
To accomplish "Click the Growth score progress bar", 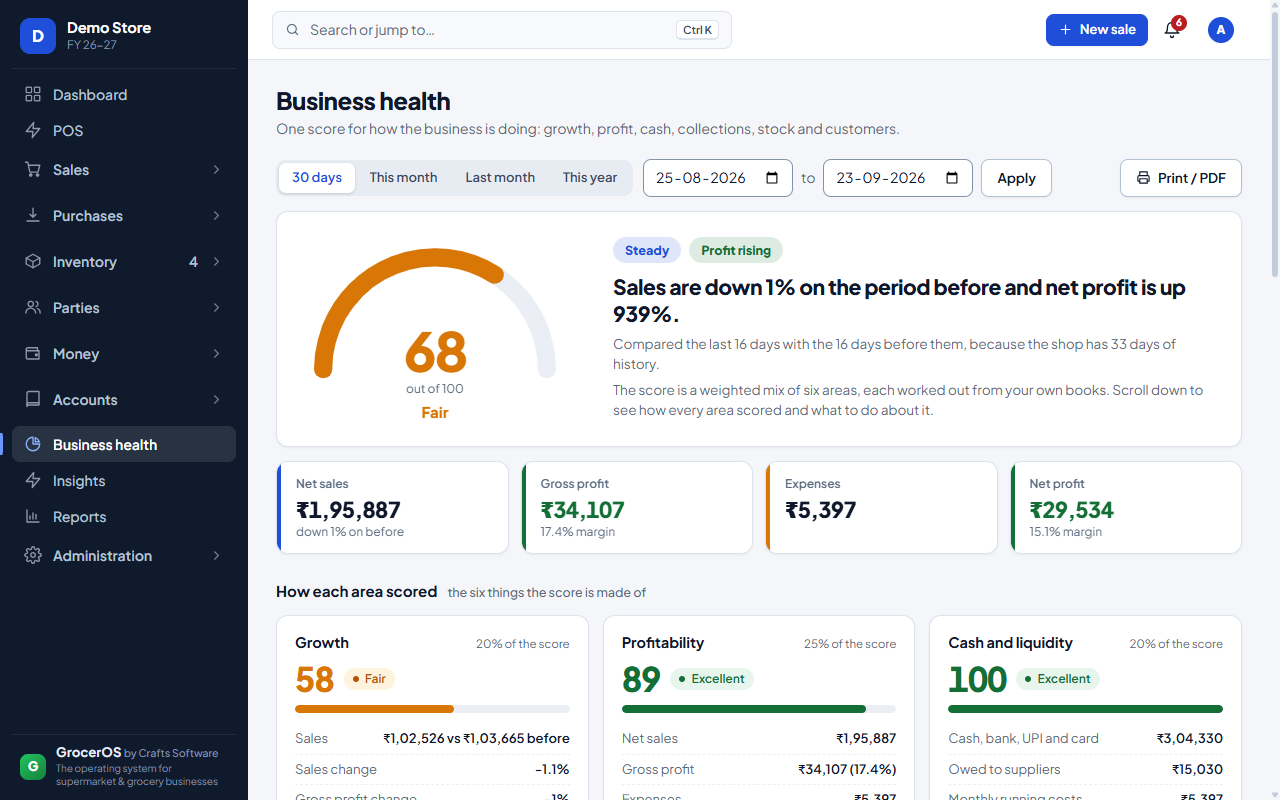I will tap(432, 709).
